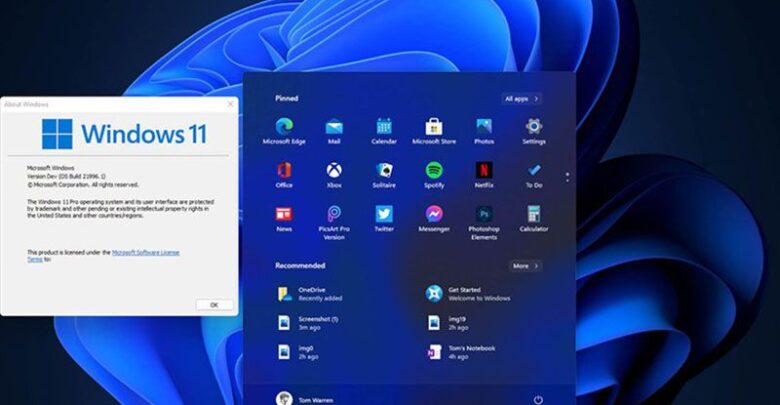
Task: Open the Calculator app
Action: click(534, 215)
